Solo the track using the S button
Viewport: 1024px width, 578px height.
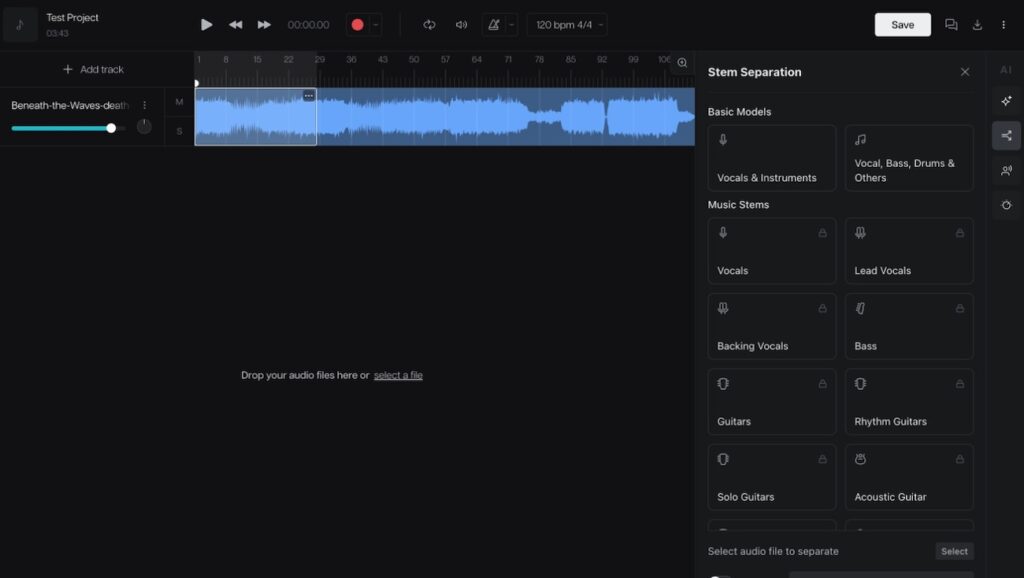[180, 131]
